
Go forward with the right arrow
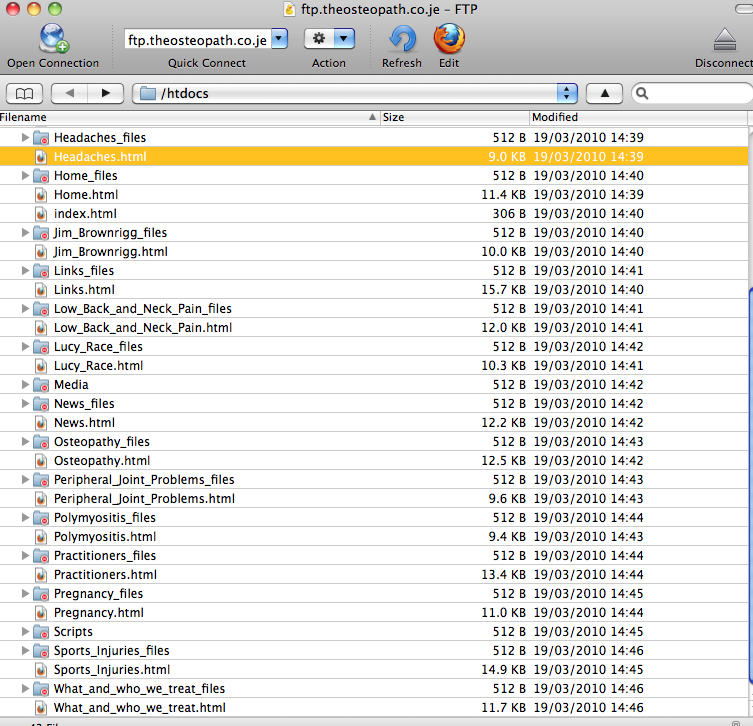(x=106, y=93)
